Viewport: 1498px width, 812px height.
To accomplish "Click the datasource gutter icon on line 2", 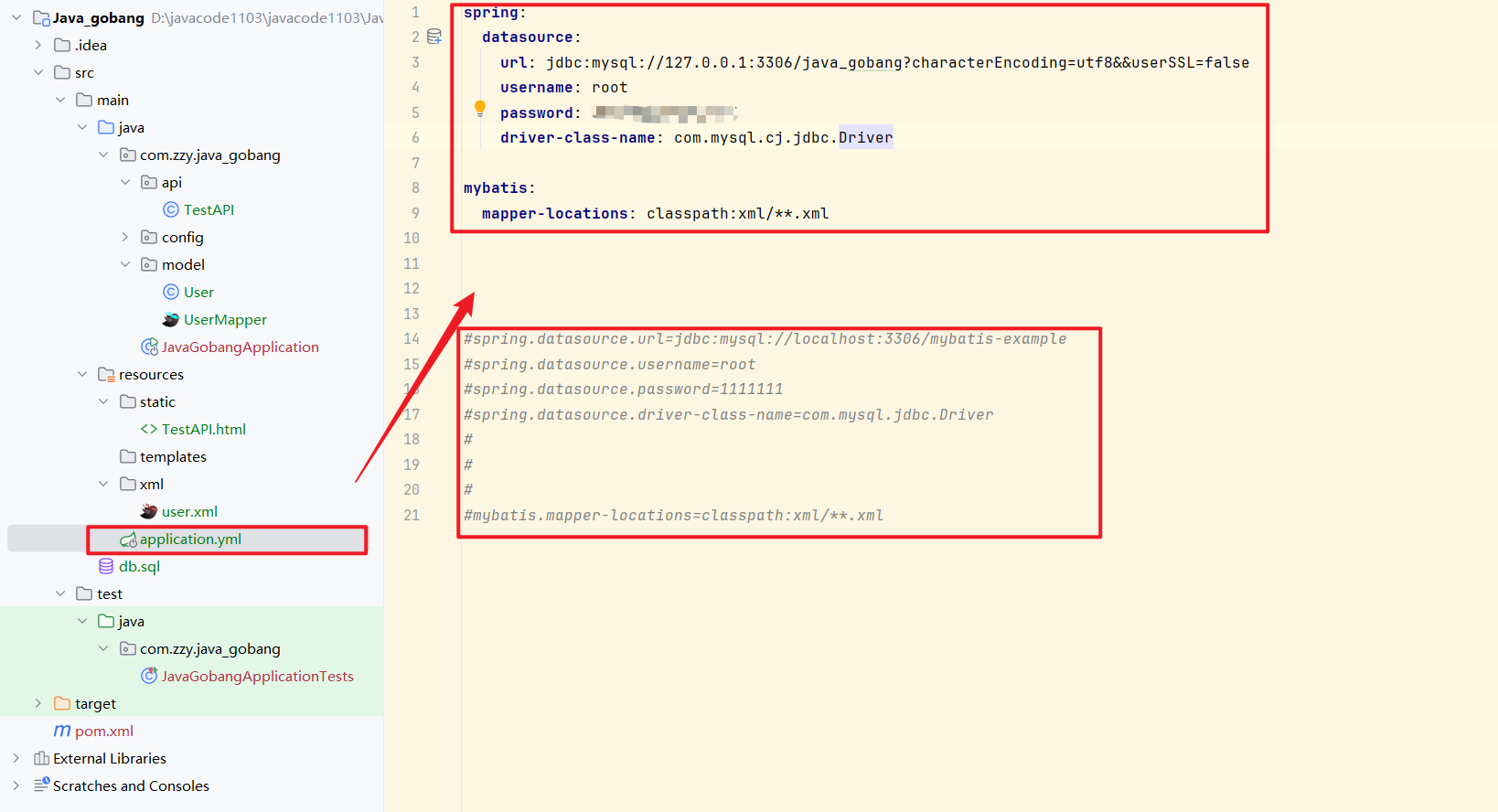I will coord(434,37).
